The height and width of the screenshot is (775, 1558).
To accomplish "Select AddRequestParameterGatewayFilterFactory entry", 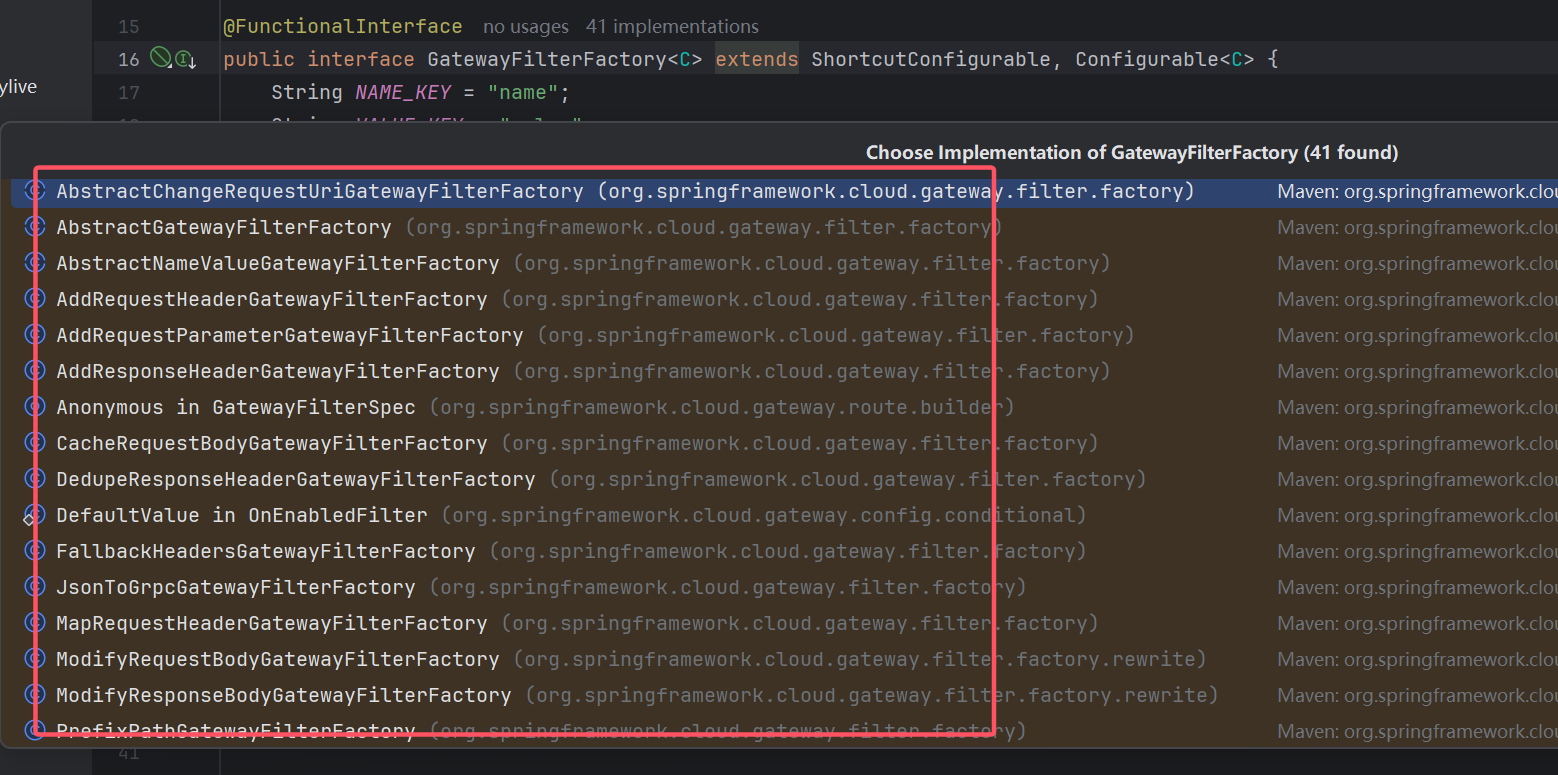I will click(x=784, y=335).
